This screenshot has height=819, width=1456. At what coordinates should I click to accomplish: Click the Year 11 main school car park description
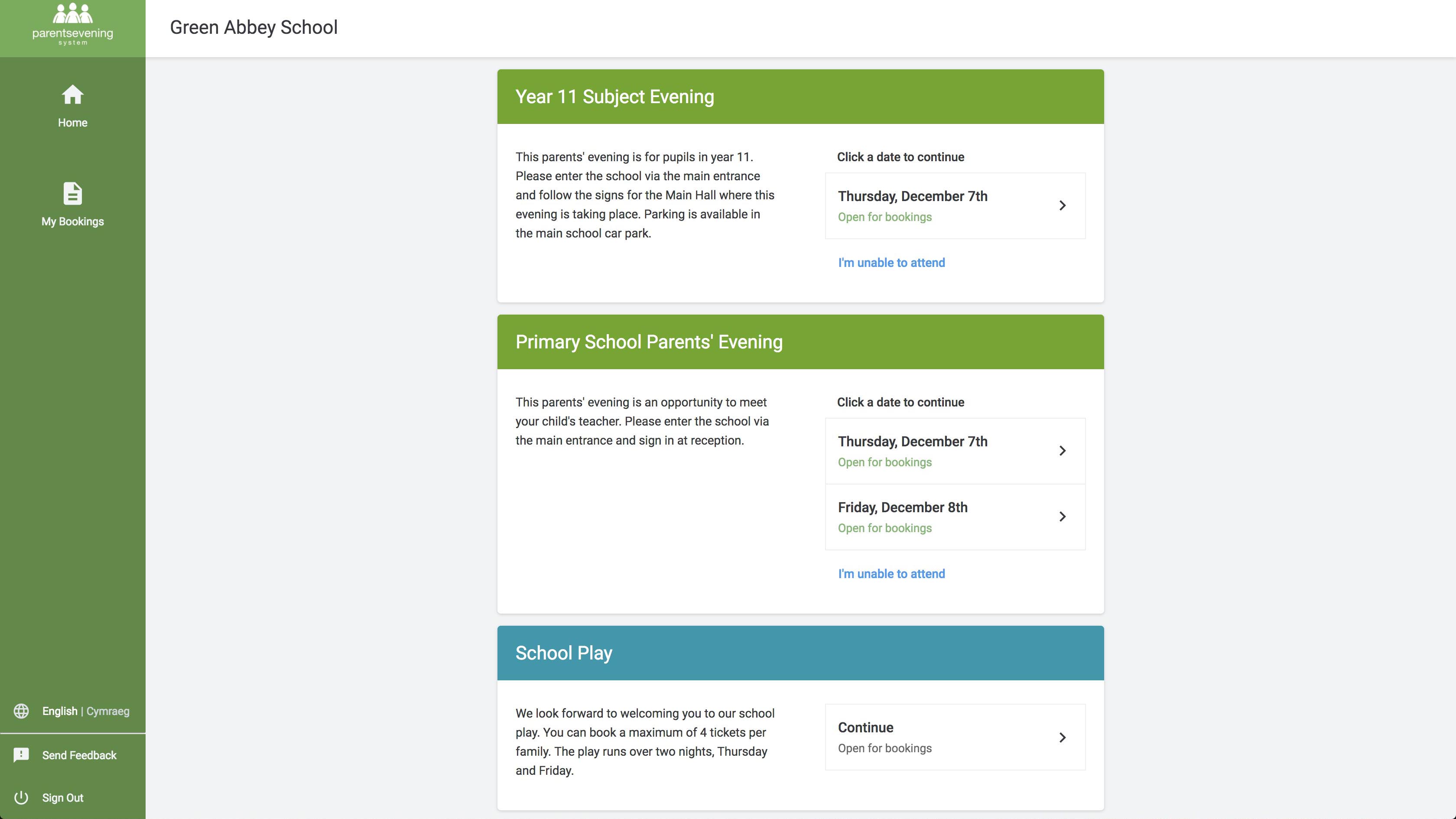(645, 195)
